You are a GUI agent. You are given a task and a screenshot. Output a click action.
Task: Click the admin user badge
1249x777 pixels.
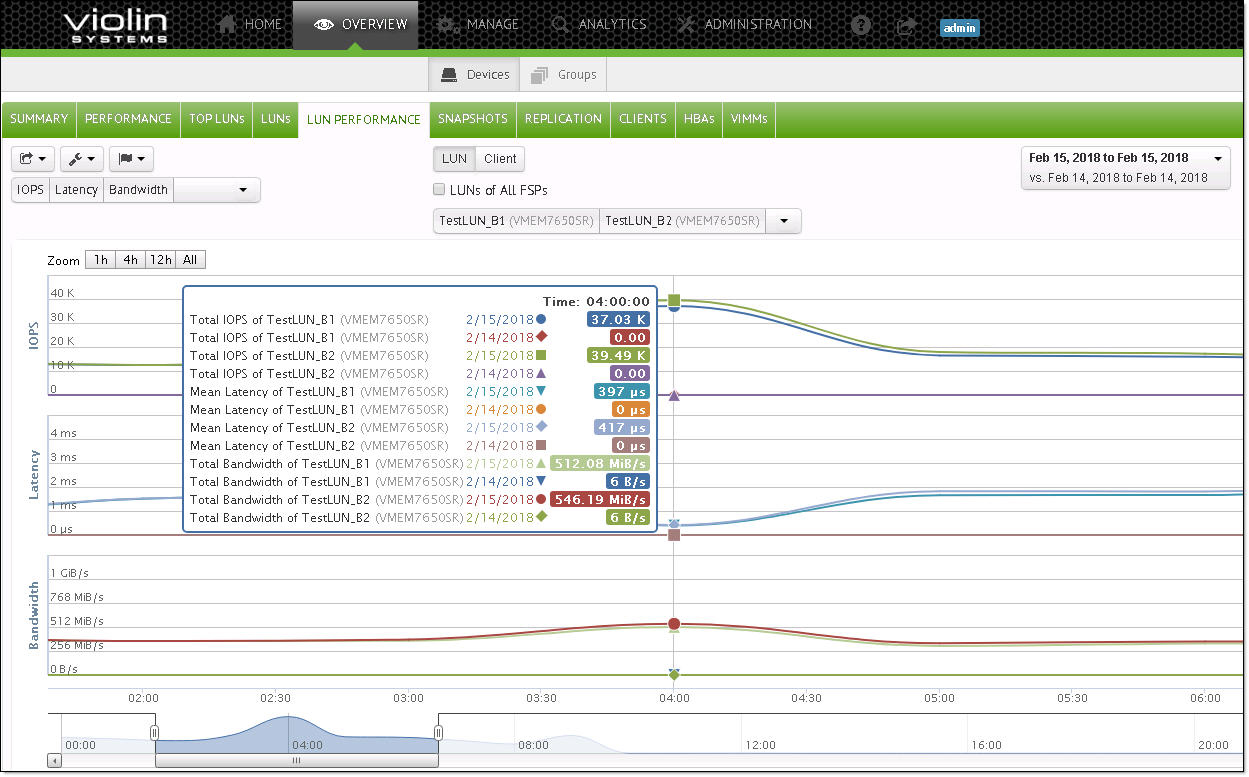coord(959,28)
